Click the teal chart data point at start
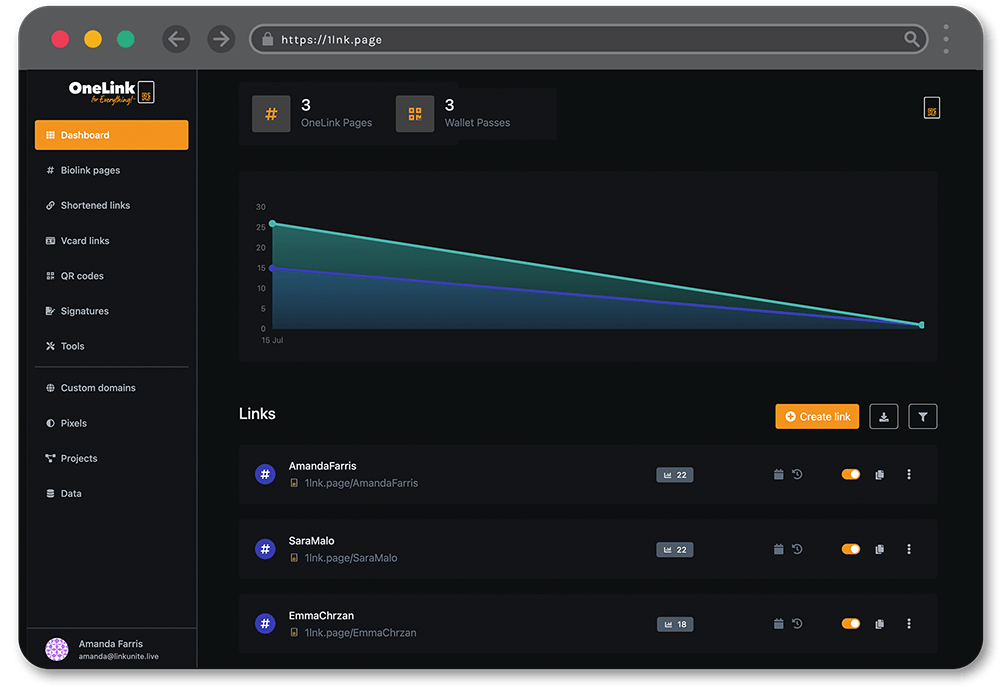The image size is (1000, 687). [x=272, y=223]
